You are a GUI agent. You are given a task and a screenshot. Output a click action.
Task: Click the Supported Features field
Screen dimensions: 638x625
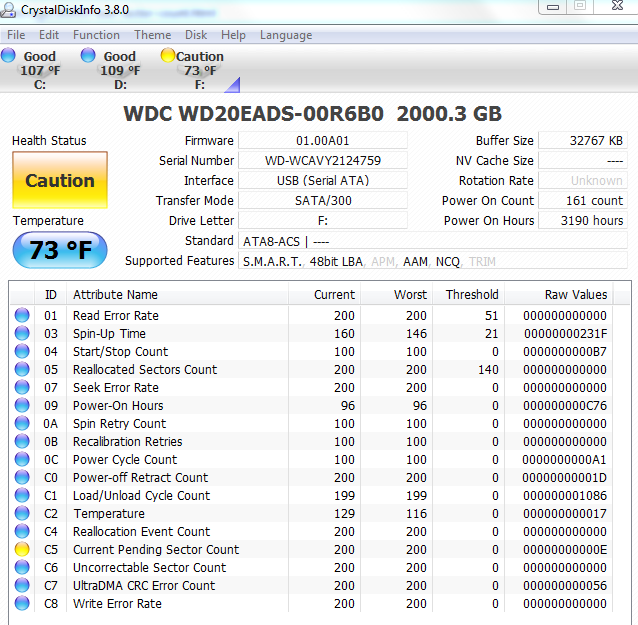[433, 261]
